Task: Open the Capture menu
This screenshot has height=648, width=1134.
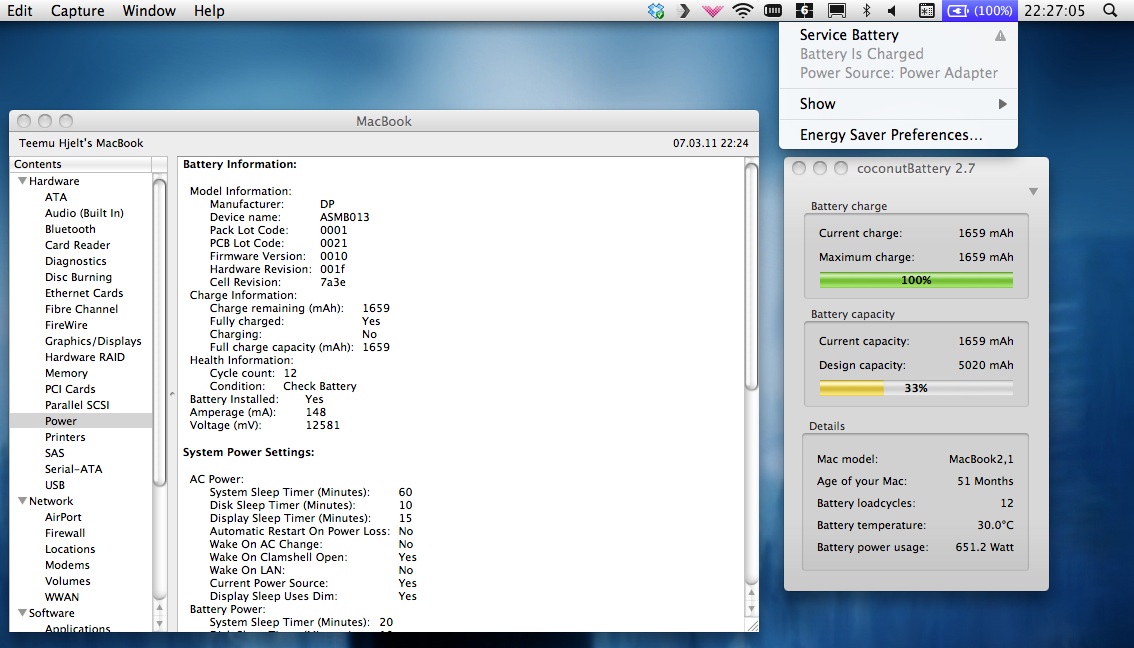Action: [77, 11]
